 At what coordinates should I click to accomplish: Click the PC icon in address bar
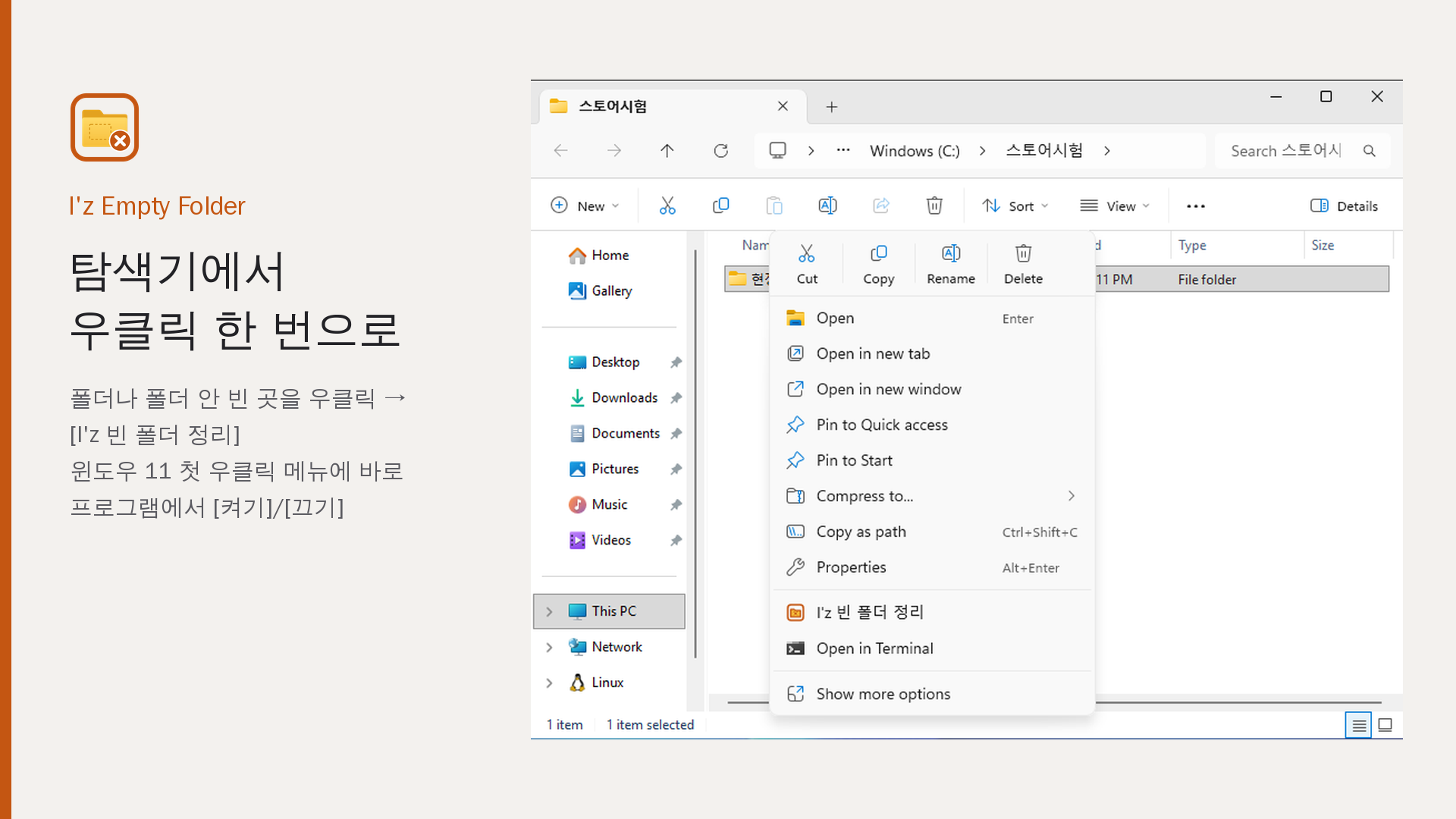[778, 150]
